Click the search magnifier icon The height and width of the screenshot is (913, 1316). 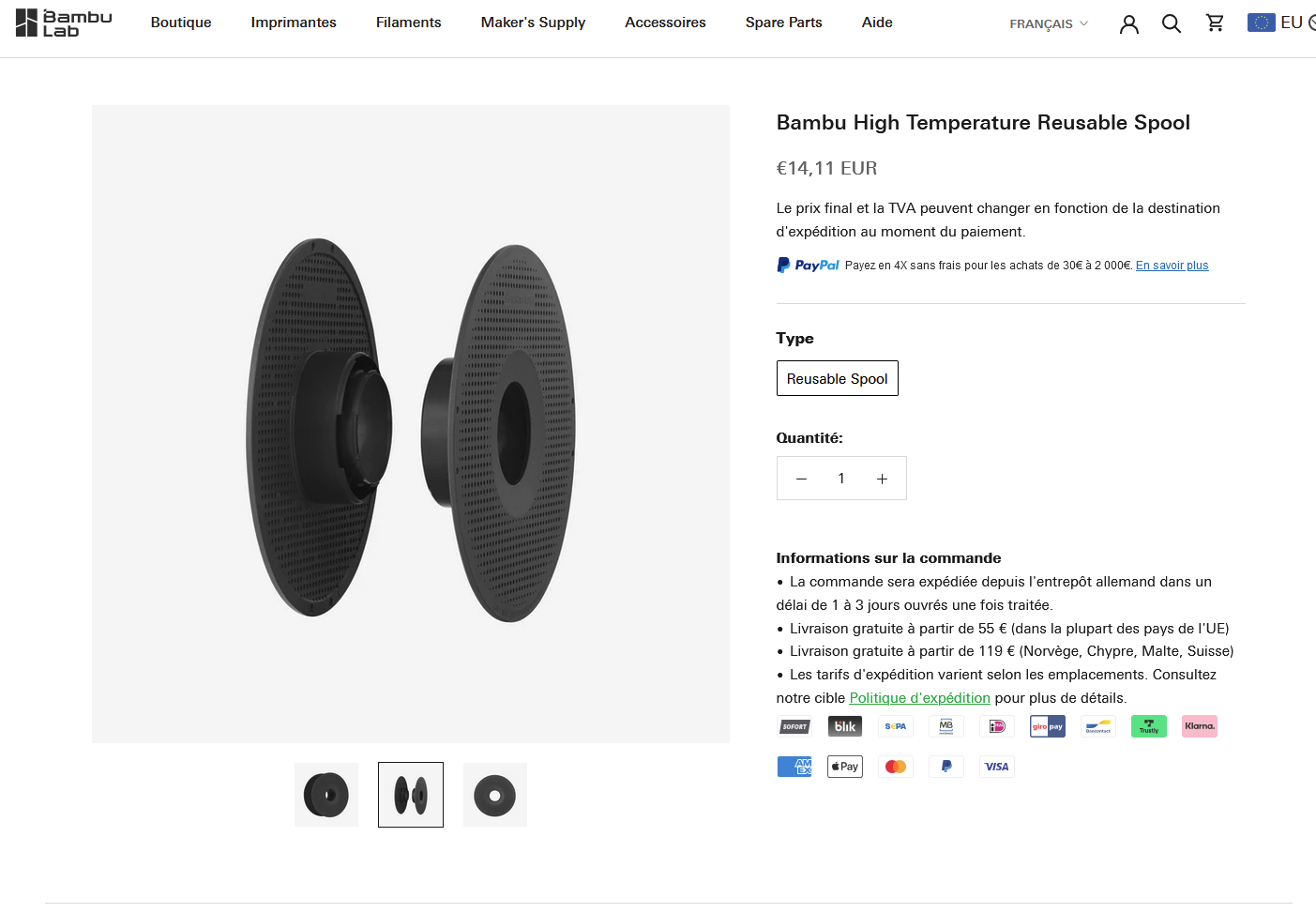coord(1171,23)
